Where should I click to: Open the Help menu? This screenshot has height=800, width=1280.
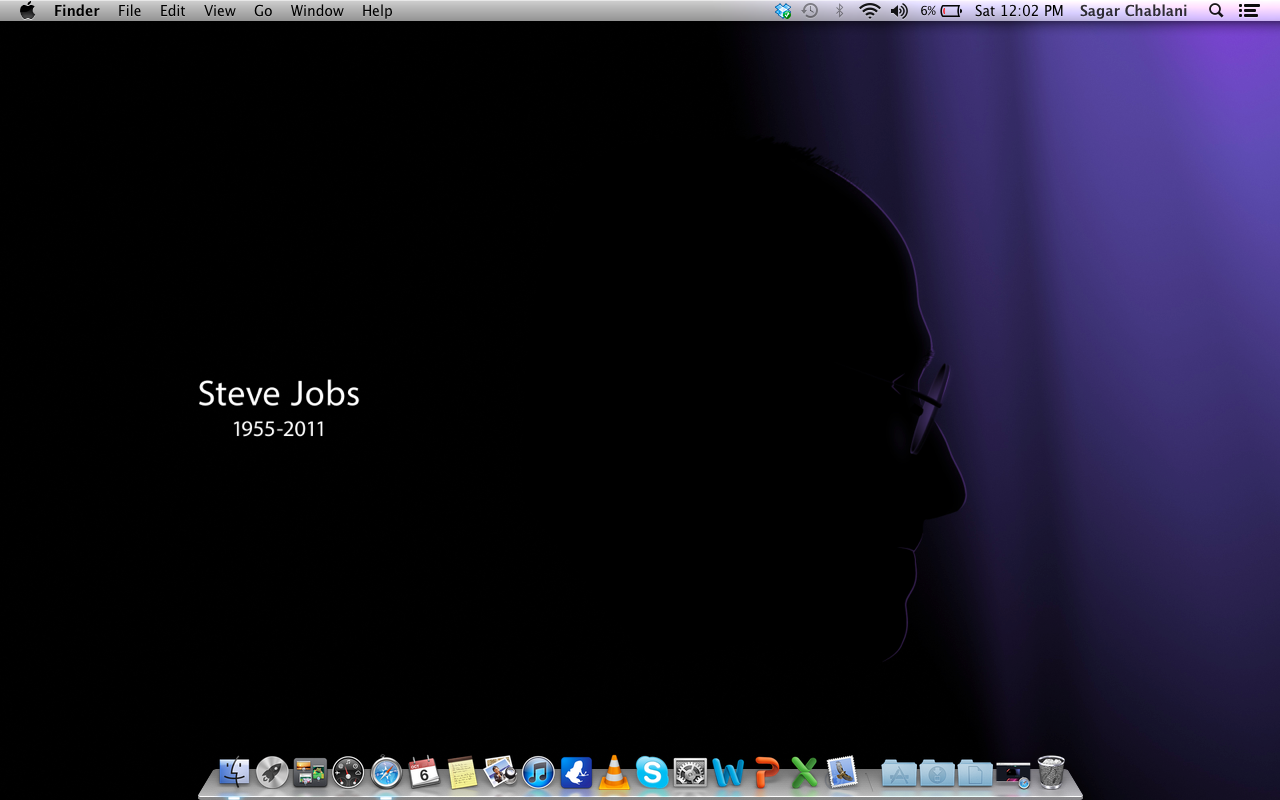[377, 11]
